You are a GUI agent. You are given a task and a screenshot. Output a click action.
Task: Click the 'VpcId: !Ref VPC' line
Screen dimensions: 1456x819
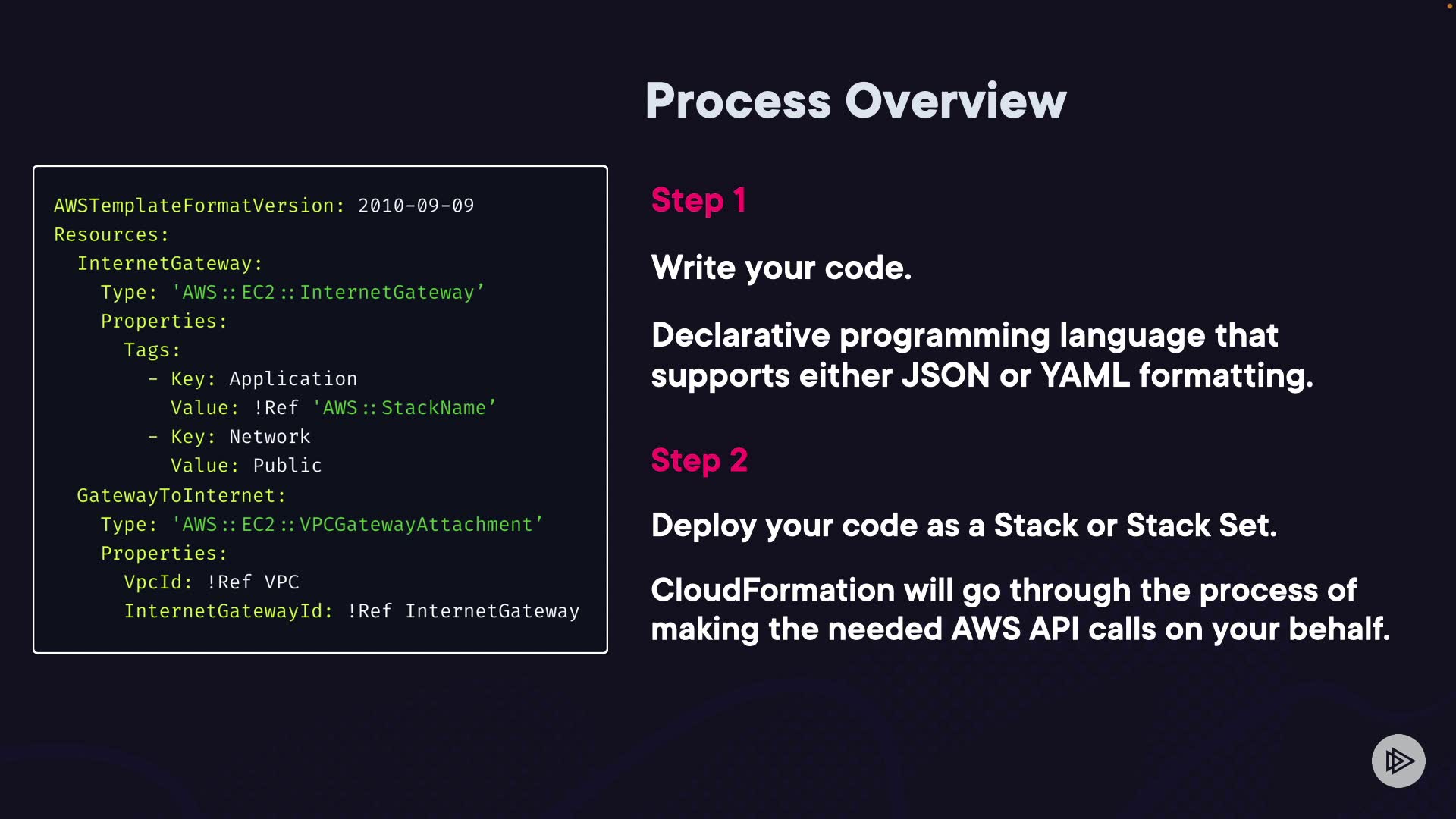(211, 582)
